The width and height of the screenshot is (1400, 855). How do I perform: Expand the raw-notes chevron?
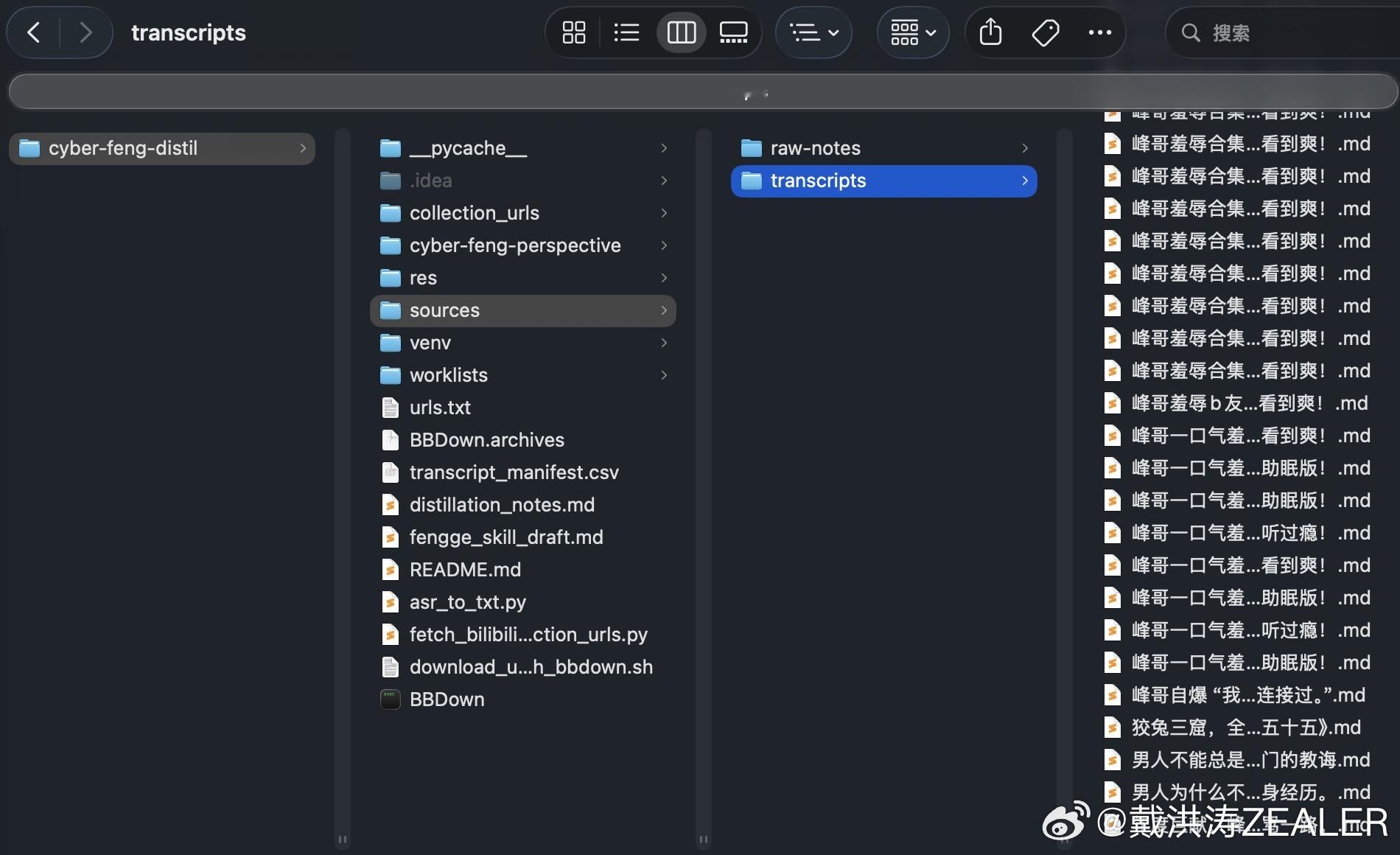click(1025, 148)
